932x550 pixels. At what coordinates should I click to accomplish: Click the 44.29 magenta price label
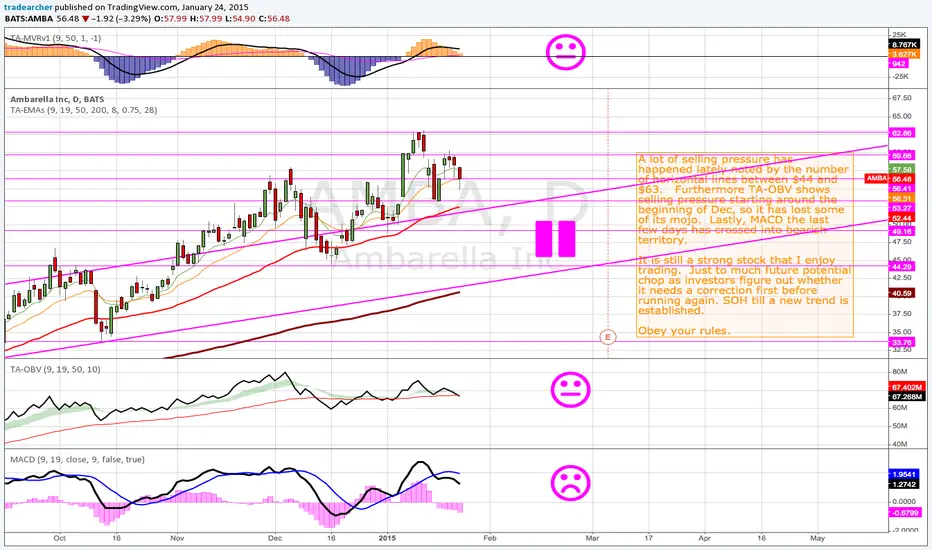[902, 267]
